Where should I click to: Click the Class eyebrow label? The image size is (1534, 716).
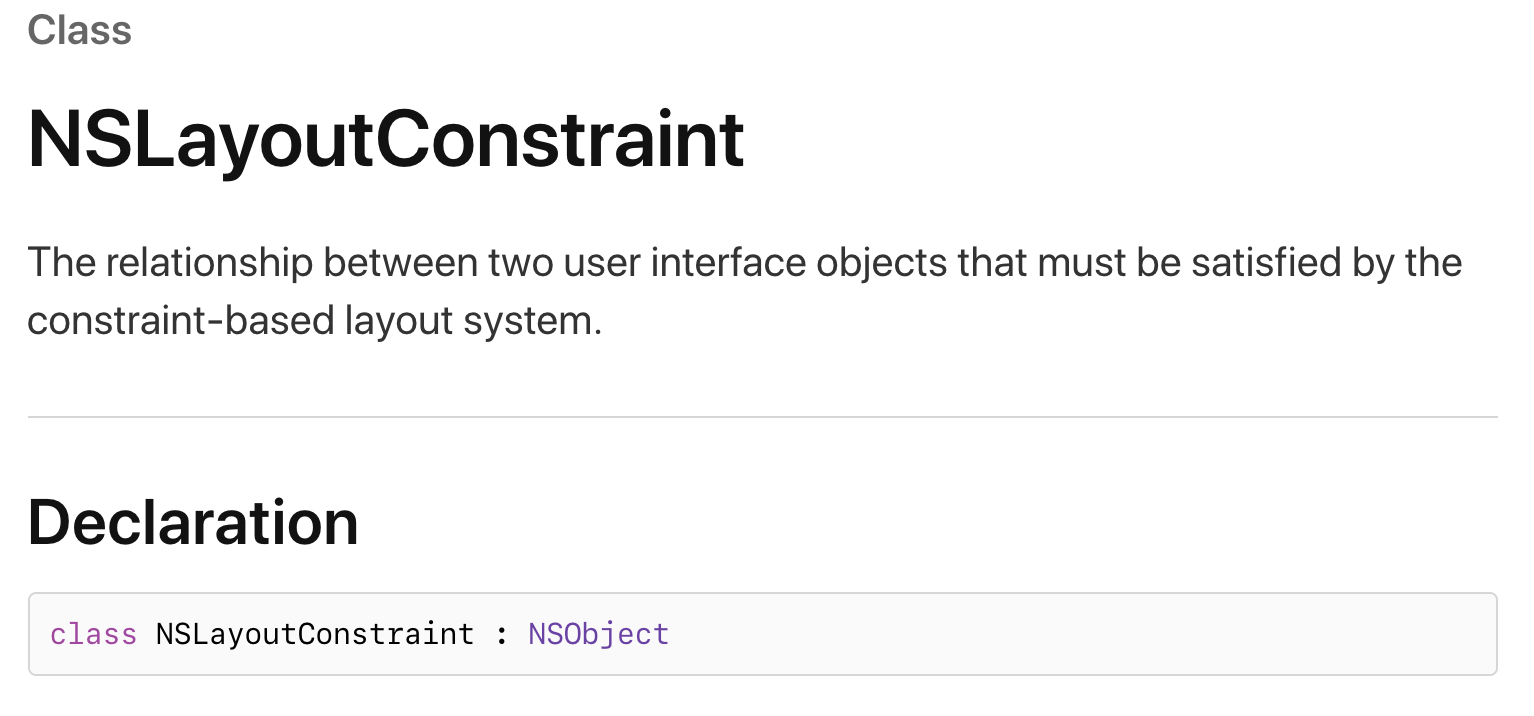79,30
